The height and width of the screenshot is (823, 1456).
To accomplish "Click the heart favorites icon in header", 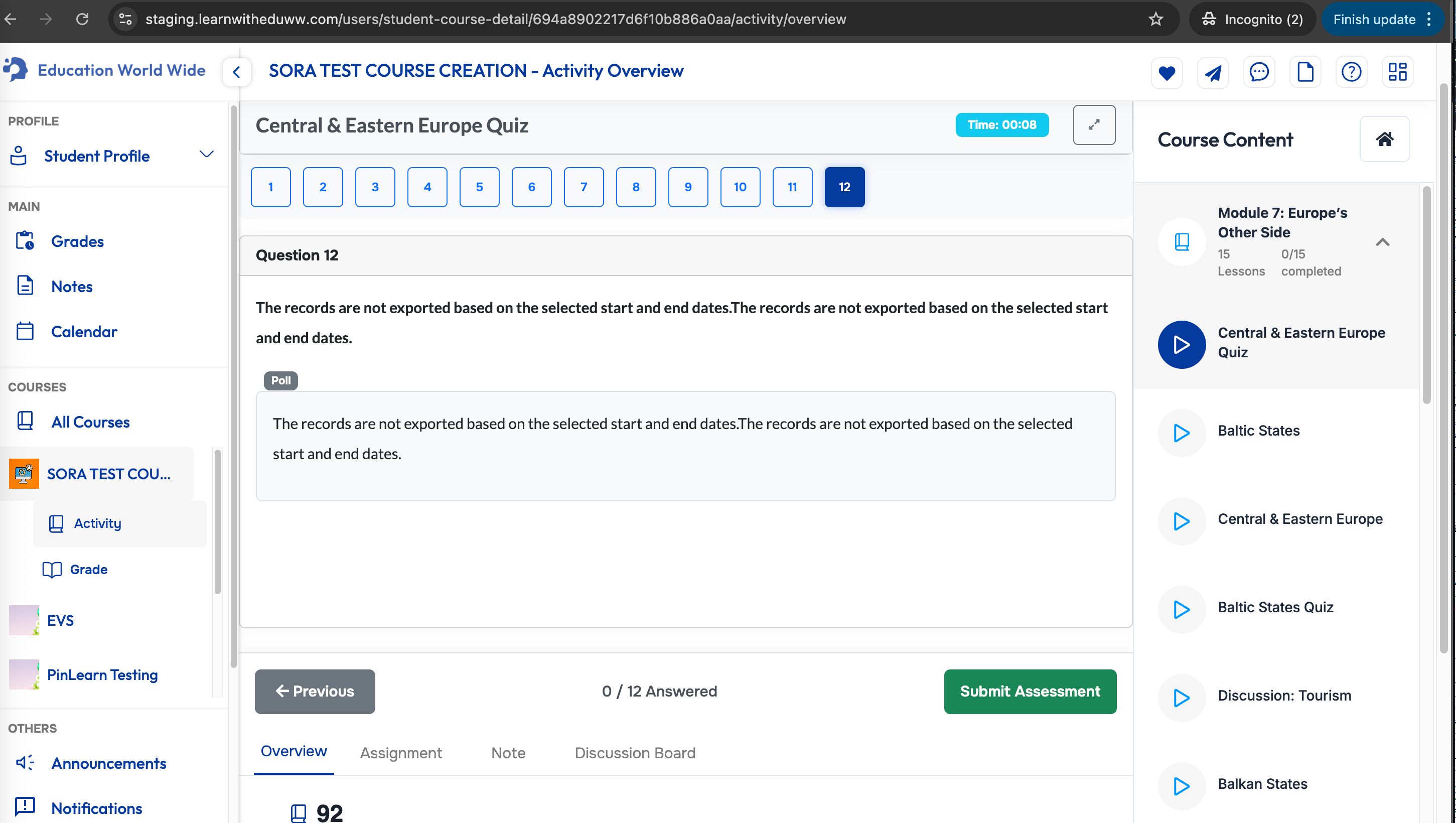I will click(1167, 72).
